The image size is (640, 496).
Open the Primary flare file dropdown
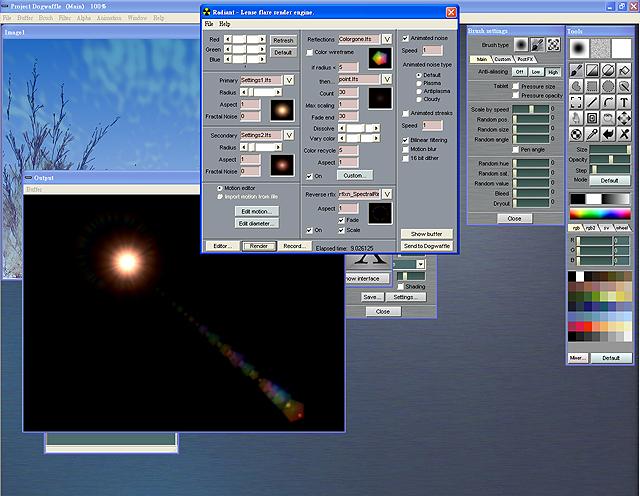tap(289, 79)
